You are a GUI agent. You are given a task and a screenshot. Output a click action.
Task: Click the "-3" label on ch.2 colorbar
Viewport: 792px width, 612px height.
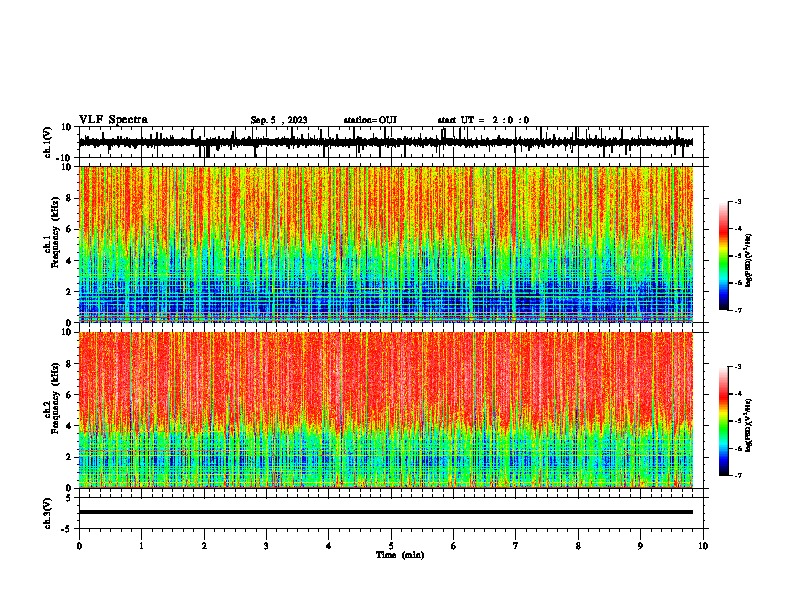pyautogui.click(x=737, y=367)
